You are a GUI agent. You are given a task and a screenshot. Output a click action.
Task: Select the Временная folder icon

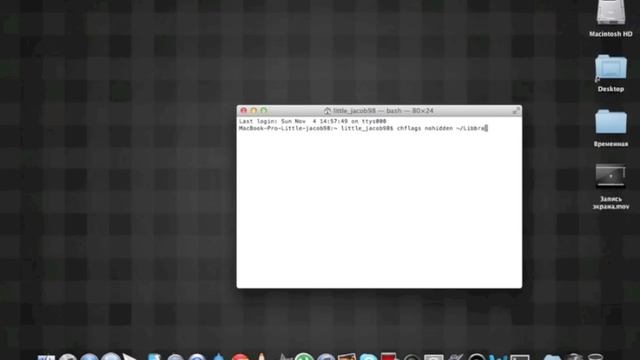coord(611,122)
